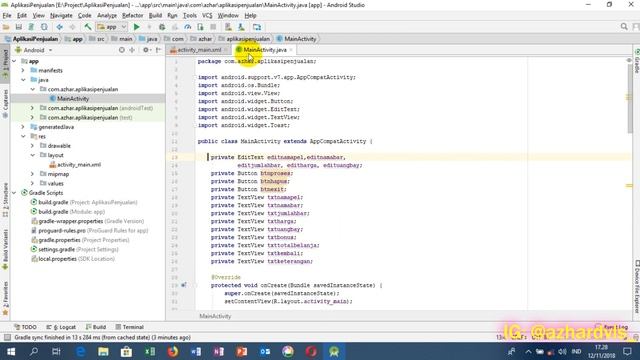The width and height of the screenshot is (640, 360).
Task: Navigate forward with the right arrow icon
Action: [x=73, y=27]
